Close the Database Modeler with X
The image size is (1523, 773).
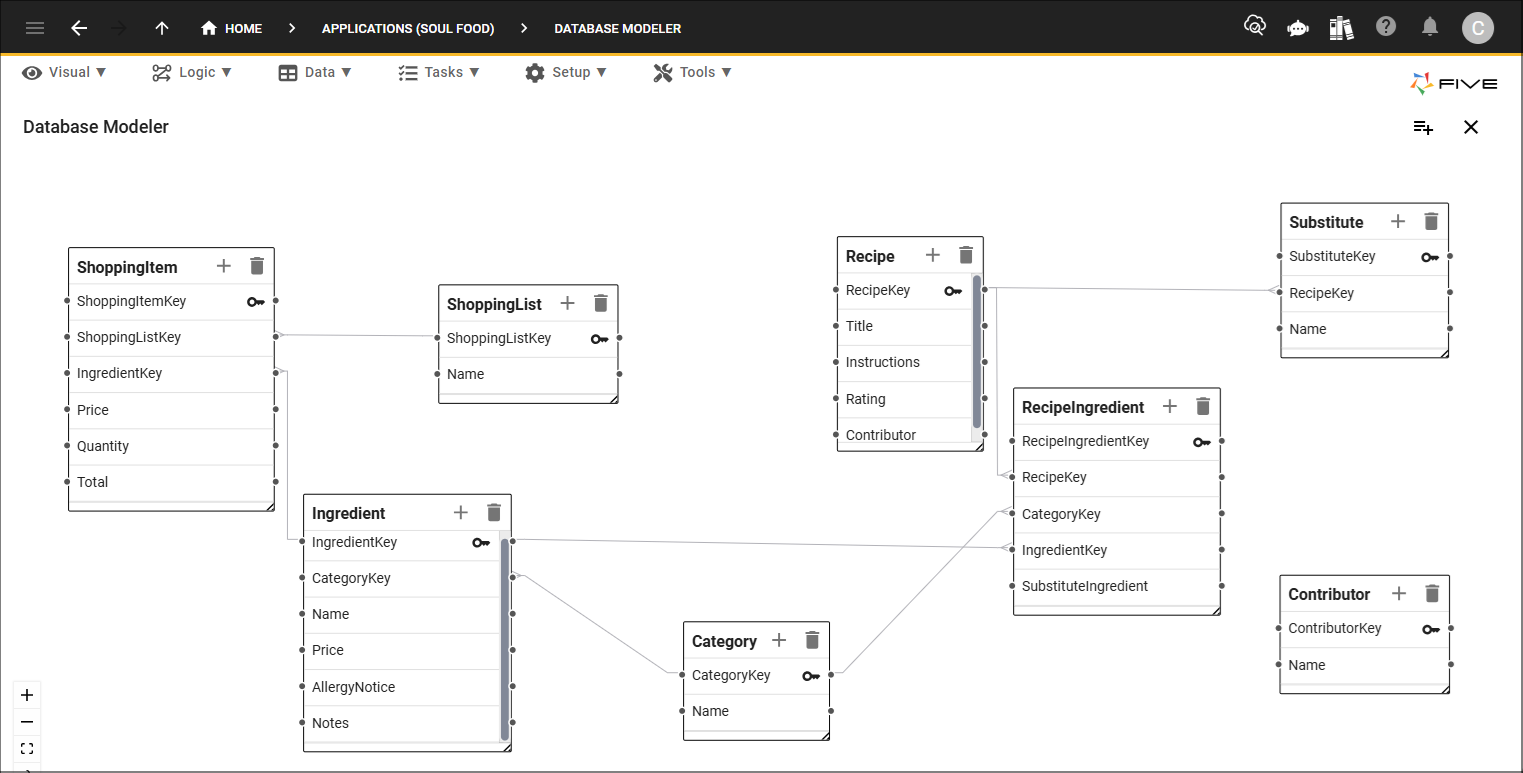pos(1471,127)
